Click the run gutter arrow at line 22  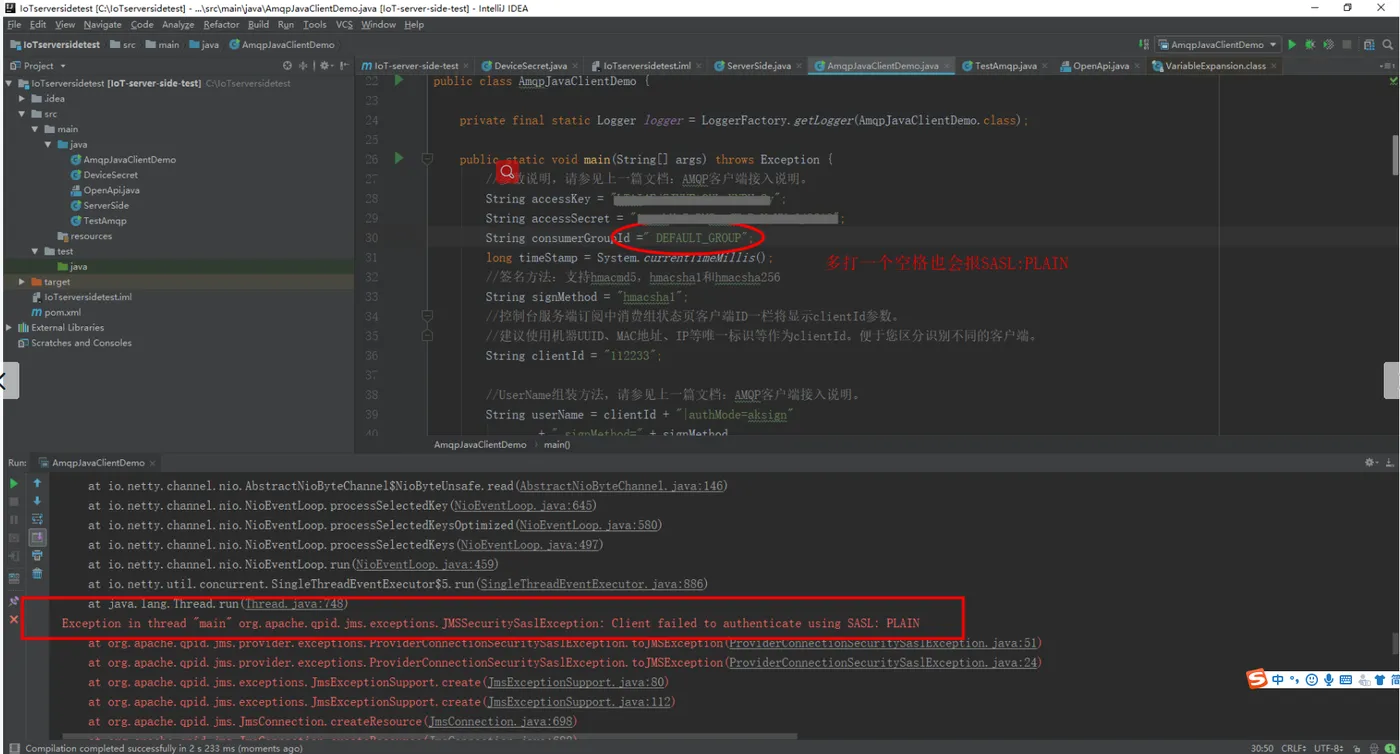coord(398,80)
